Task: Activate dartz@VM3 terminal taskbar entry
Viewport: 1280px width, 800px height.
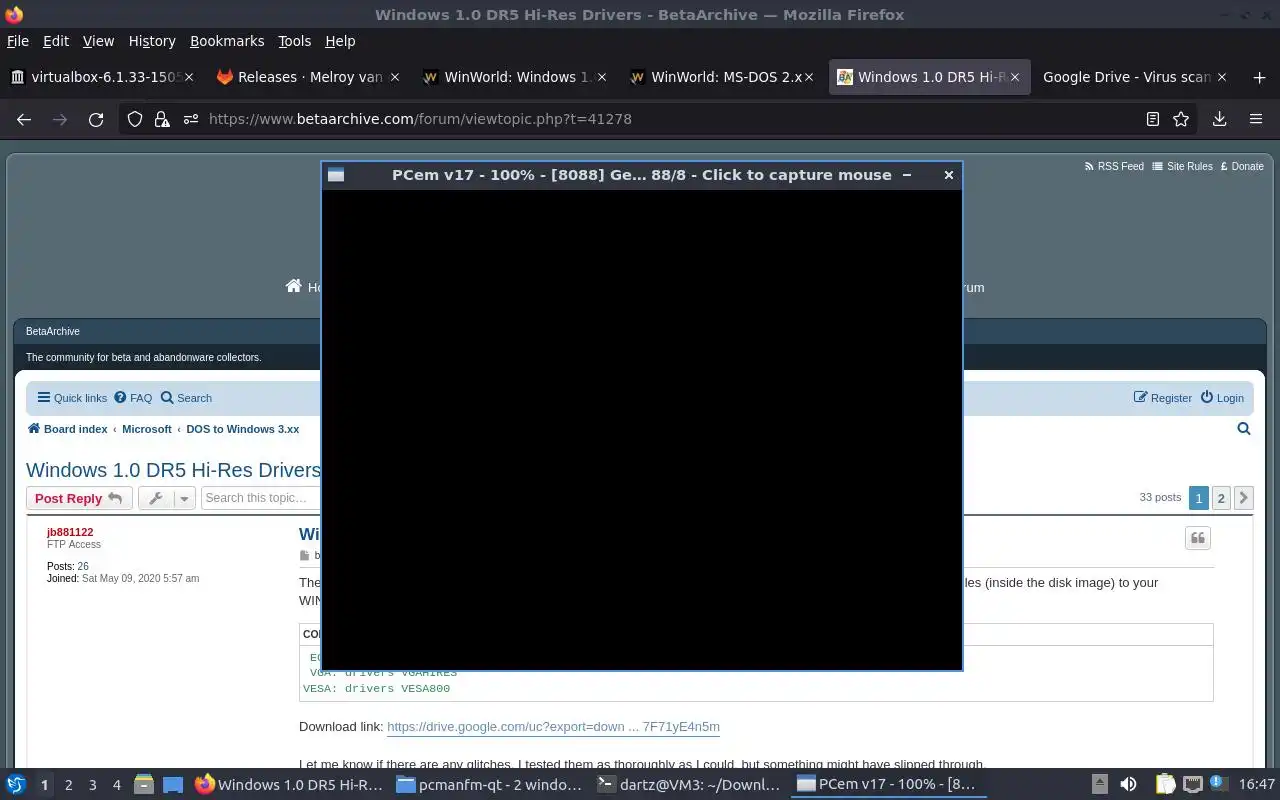Action: pyautogui.click(x=688, y=785)
